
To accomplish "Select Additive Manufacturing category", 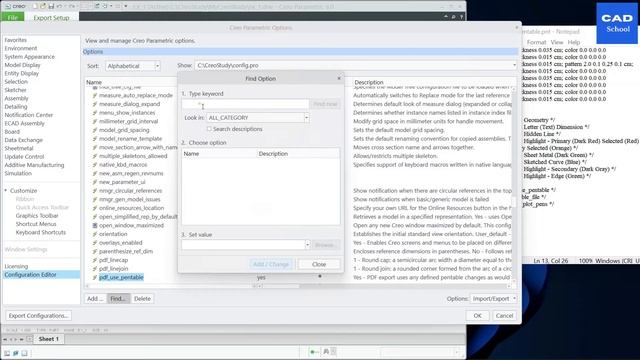I will [x=34, y=165].
